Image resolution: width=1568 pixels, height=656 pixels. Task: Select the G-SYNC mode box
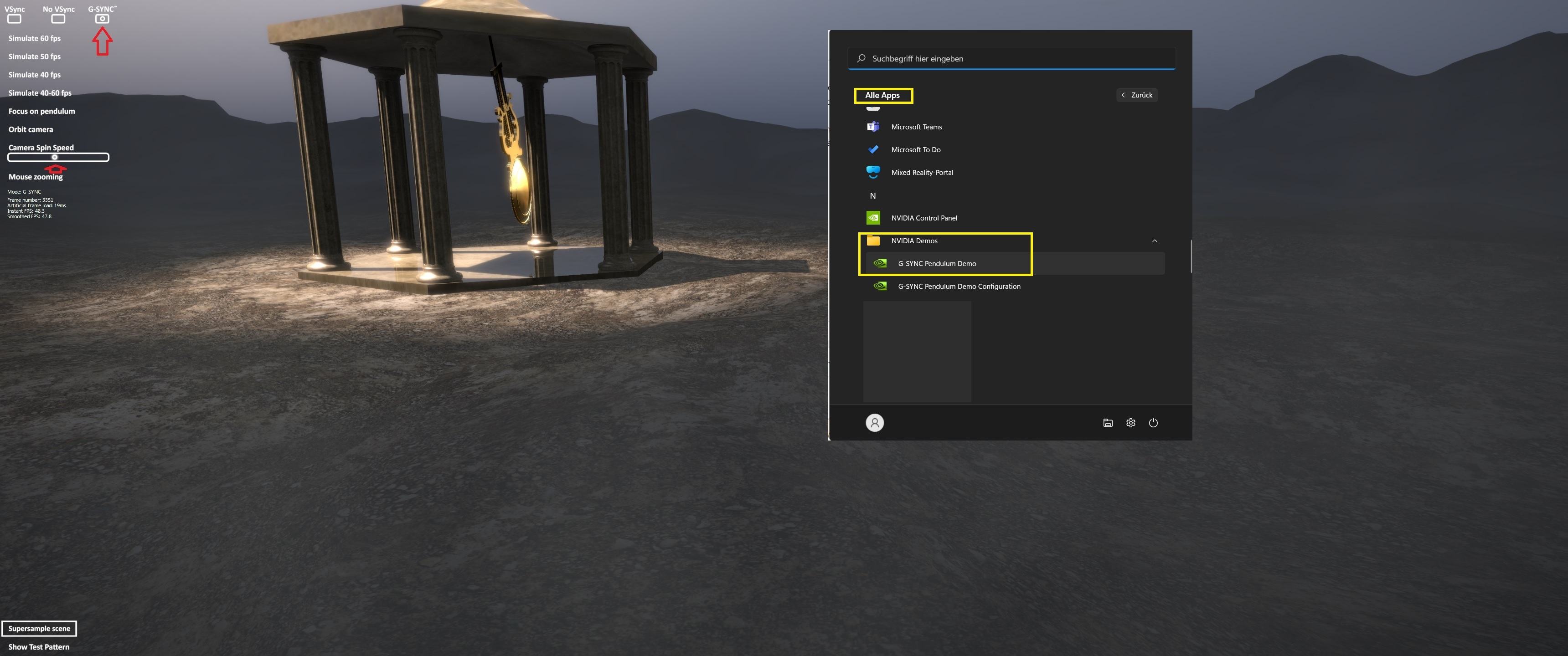(102, 19)
